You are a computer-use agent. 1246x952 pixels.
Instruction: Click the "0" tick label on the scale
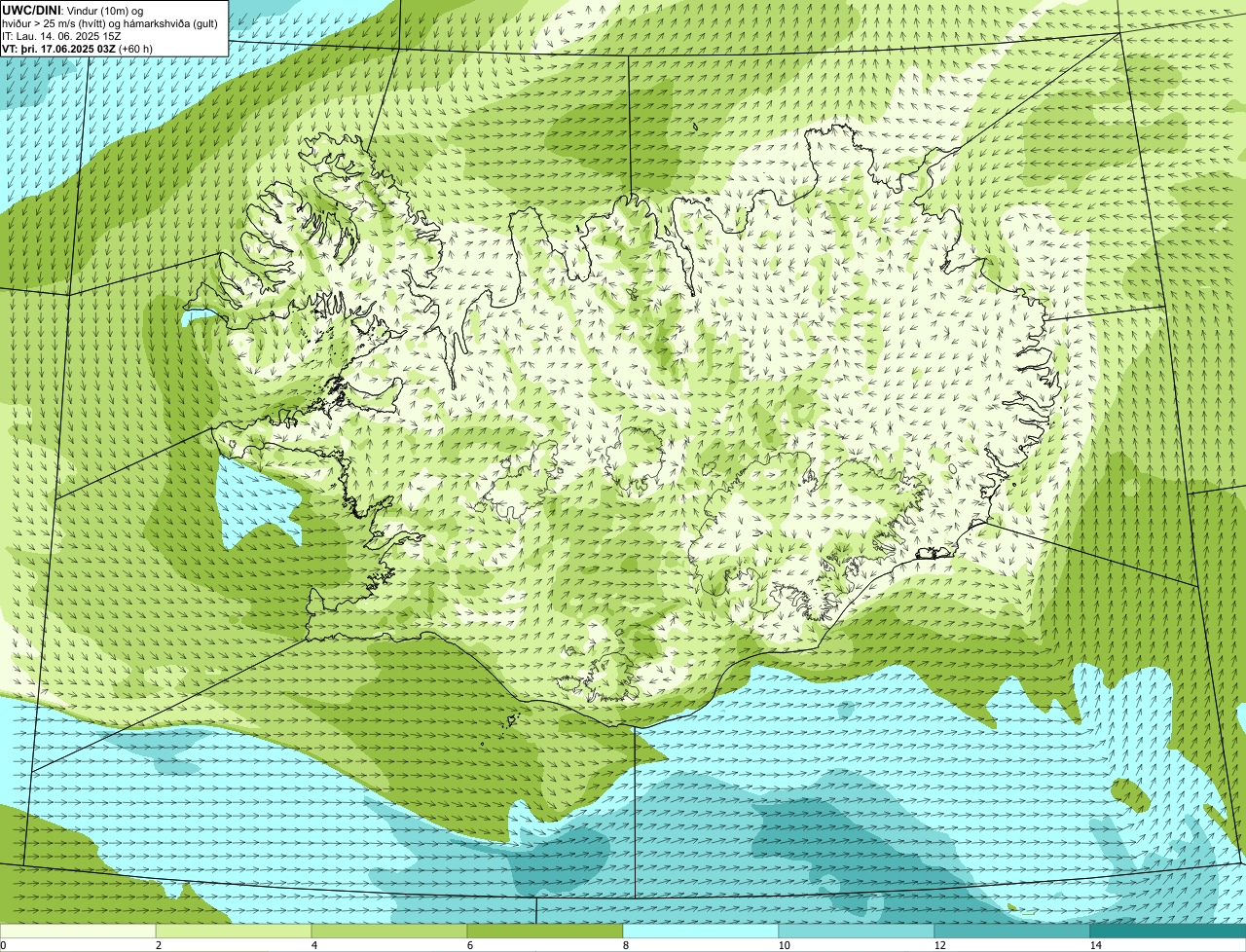click(x=3, y=945)
